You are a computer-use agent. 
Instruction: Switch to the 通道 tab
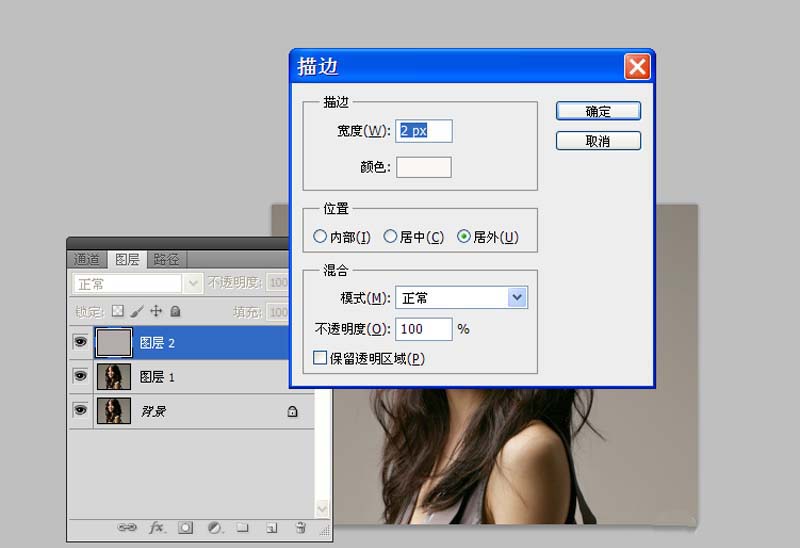[87, 259]
